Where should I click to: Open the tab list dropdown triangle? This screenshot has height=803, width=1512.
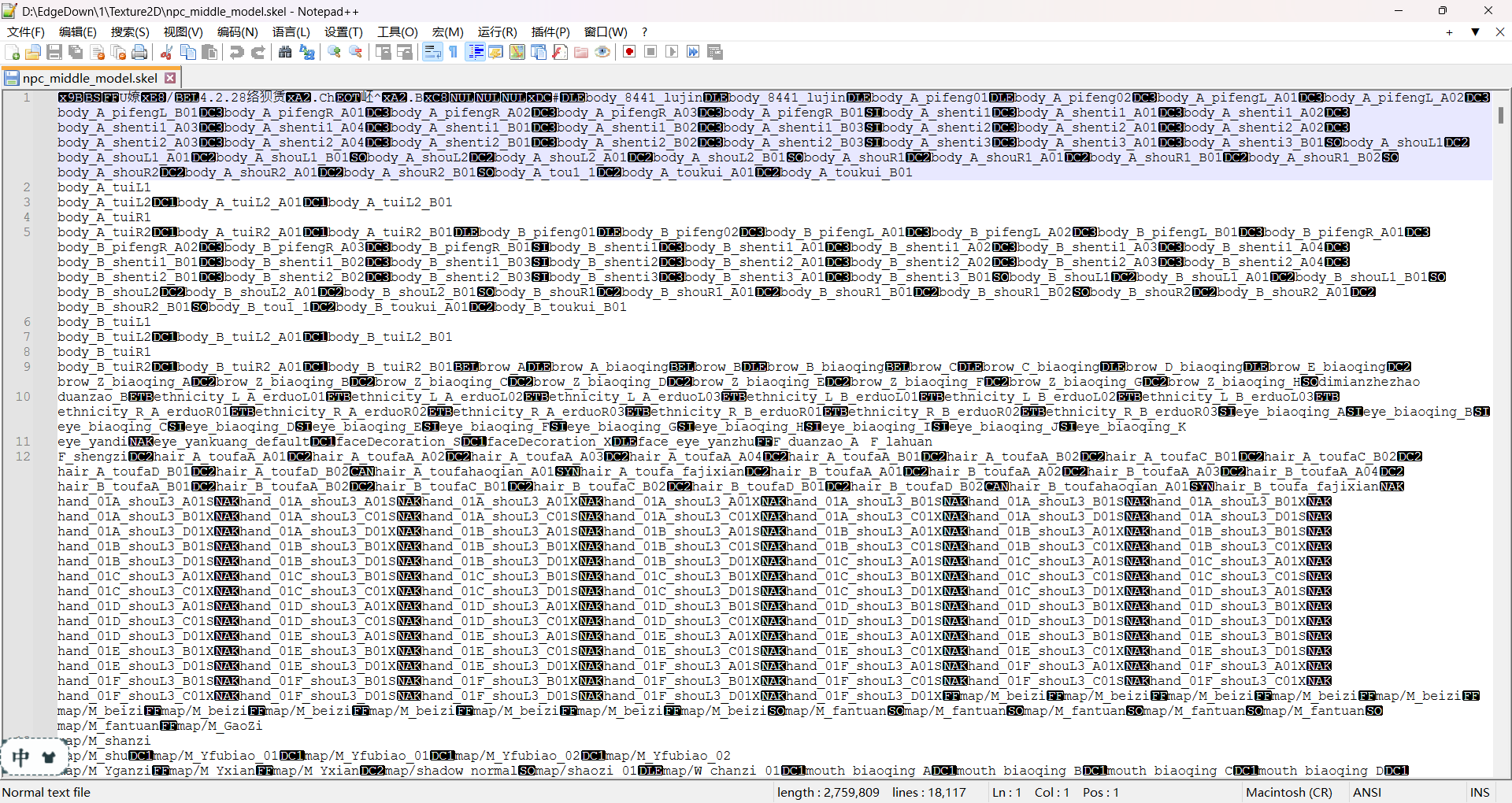(x=1475, y=32)
